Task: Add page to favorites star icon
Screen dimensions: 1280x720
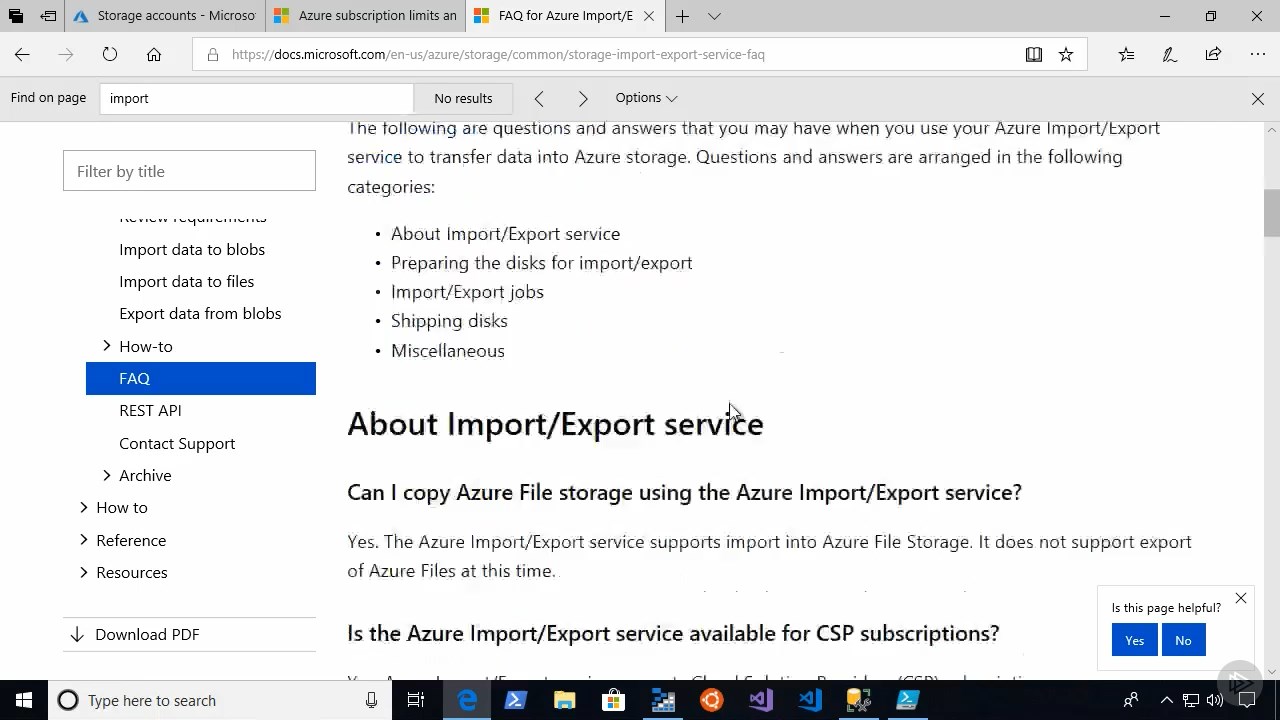Action: coord(1066,54)
